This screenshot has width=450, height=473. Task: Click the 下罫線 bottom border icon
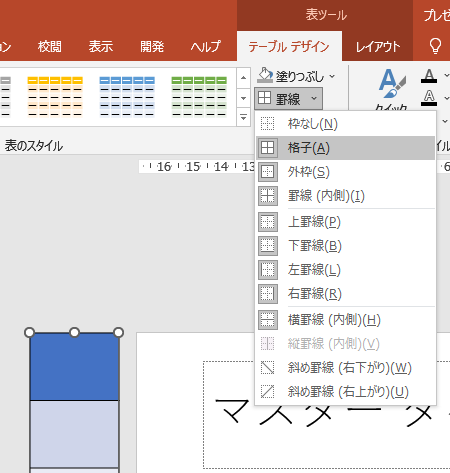[x=268, y=246]
